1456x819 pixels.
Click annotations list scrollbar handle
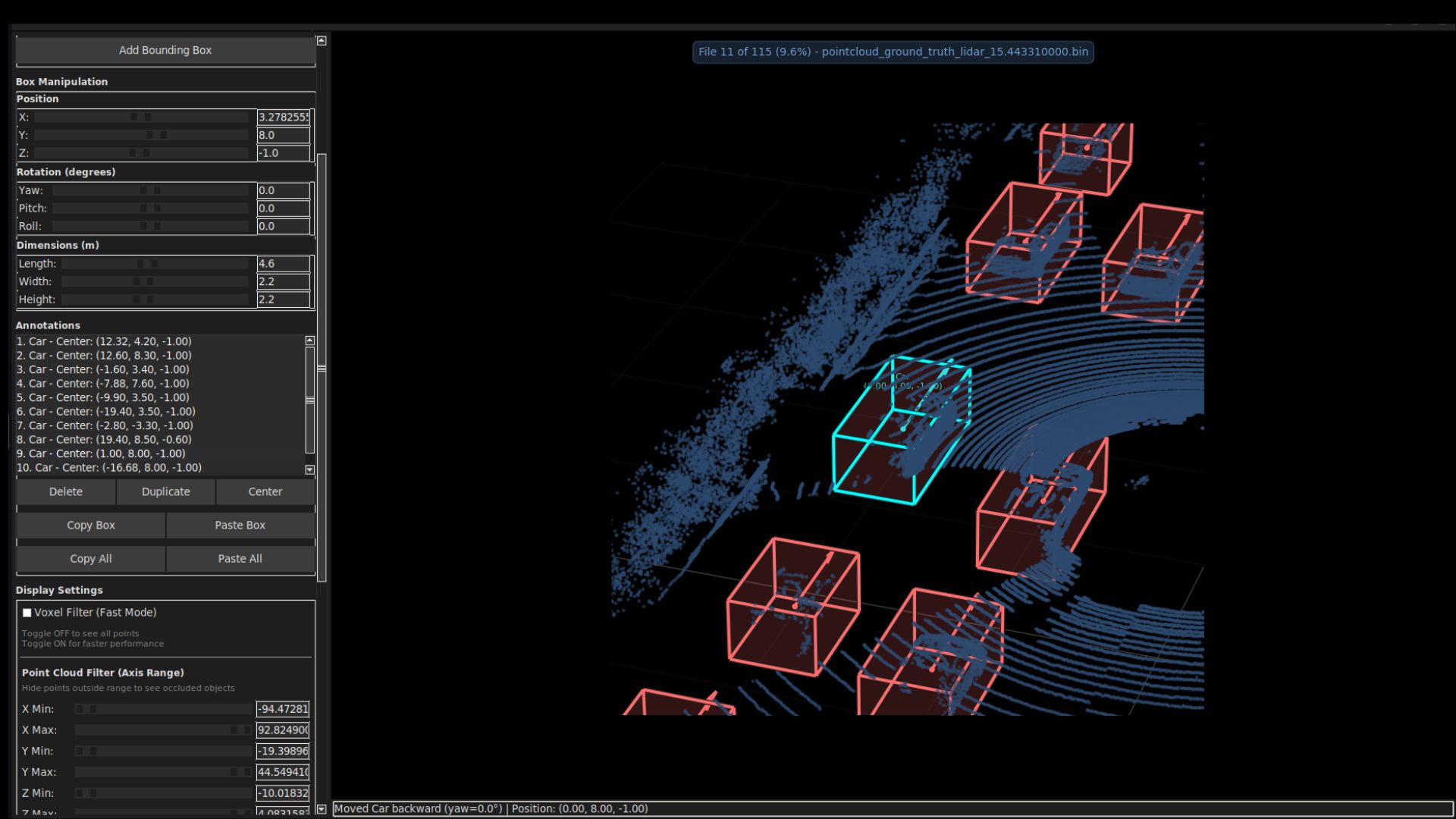click(x=309, y=400)
